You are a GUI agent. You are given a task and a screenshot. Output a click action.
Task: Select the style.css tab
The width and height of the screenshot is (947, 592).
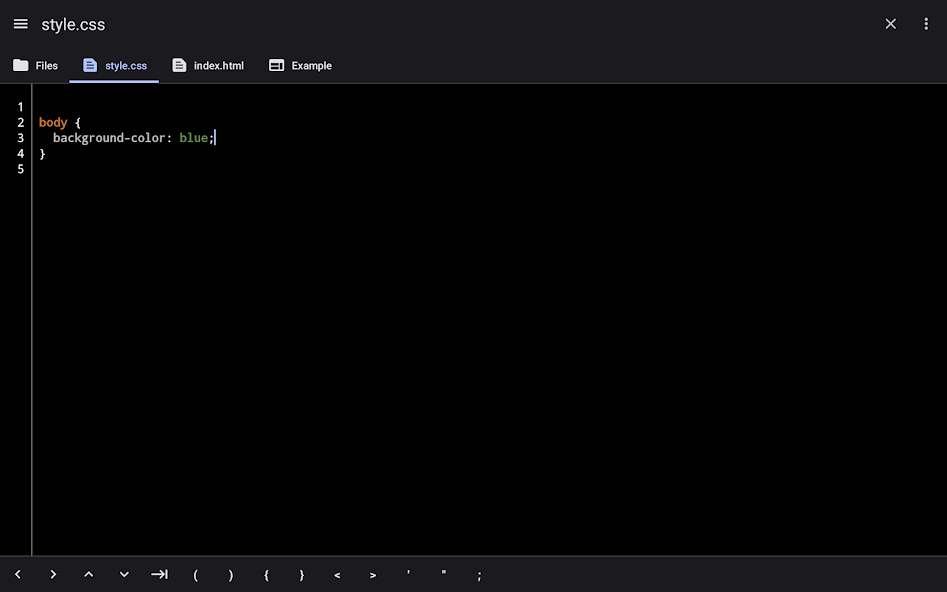[114, 65]
